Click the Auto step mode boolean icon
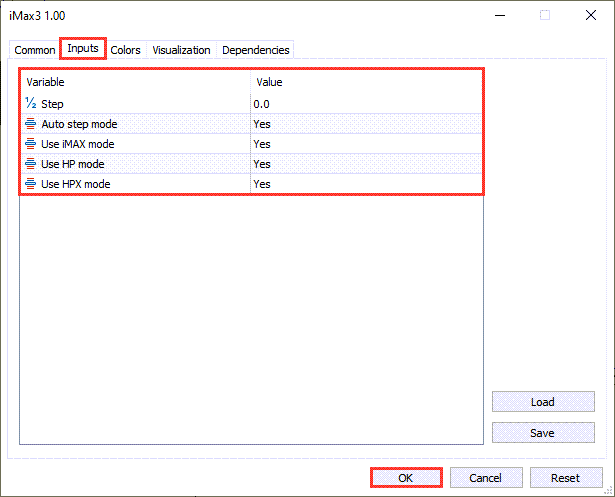Image resolution: width=615 pixels, height=497 pixels. pyautogui.click(x=31, y=124)
